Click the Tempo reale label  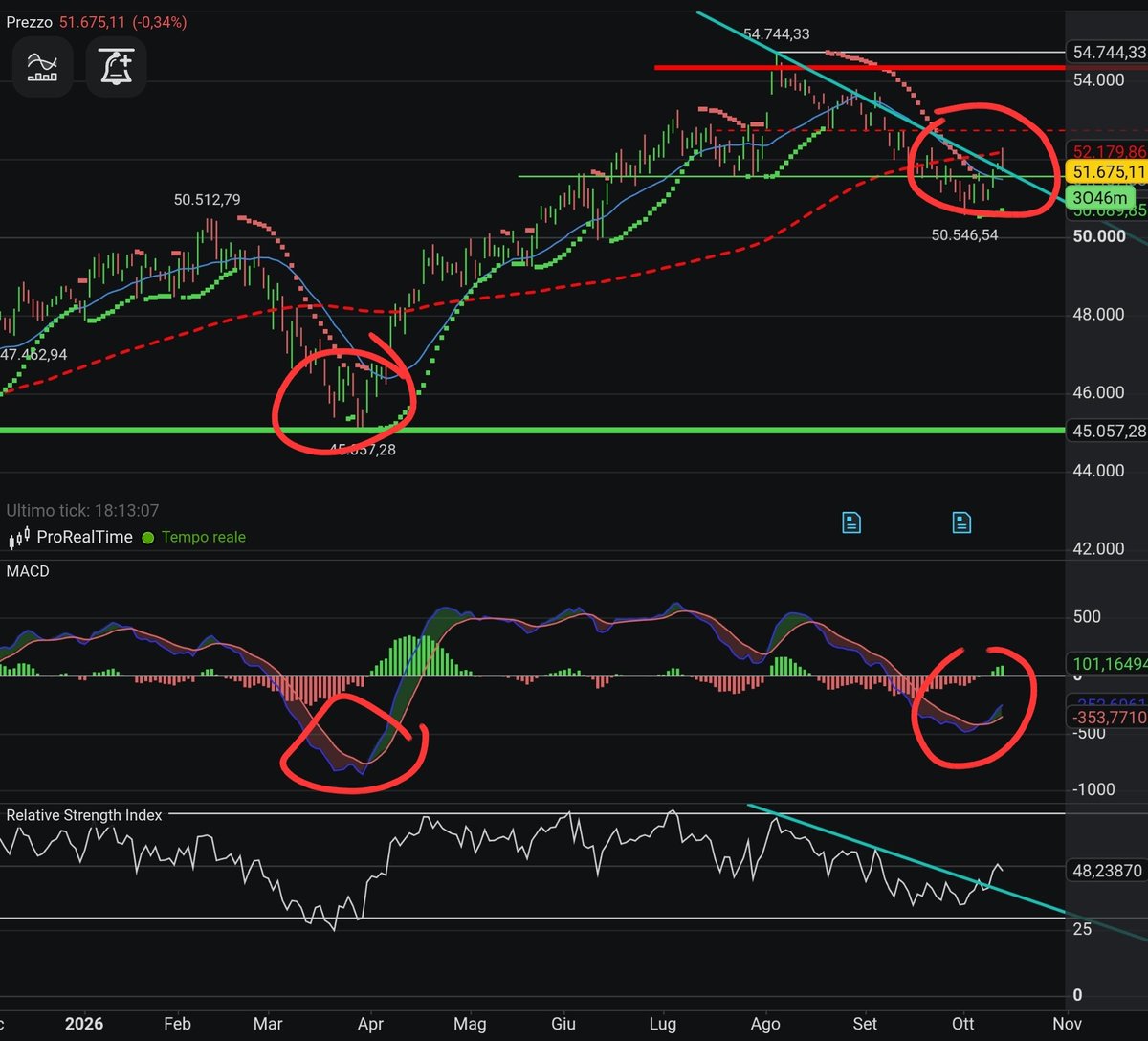click(203, 537)
